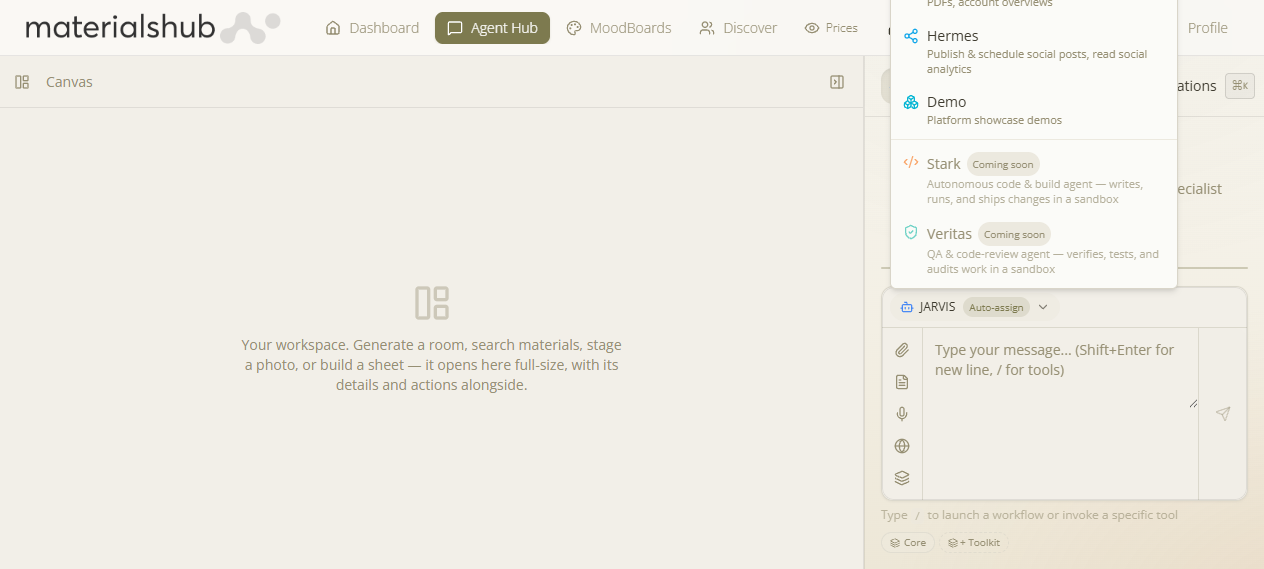Click the Coming soon badge beside Veritas
The width and height of the screenshot is (1264, 569).
pos(1014,234)
